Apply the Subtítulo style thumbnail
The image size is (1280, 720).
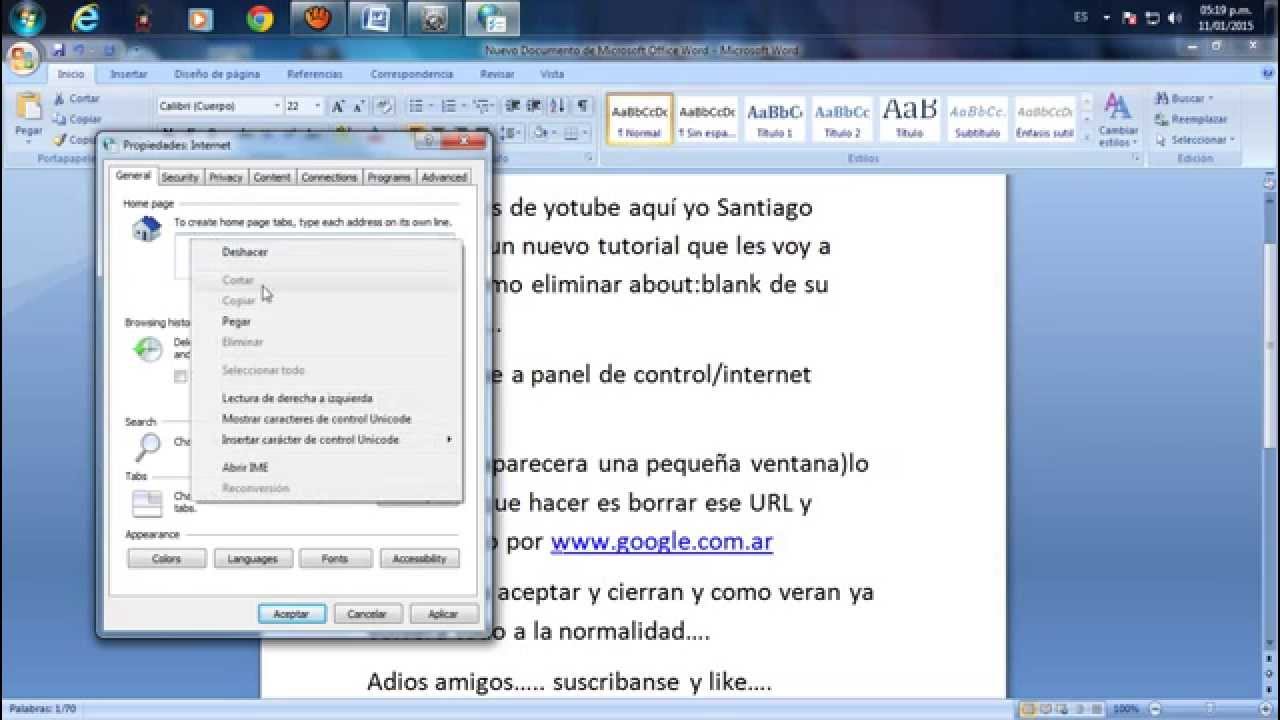977,119
